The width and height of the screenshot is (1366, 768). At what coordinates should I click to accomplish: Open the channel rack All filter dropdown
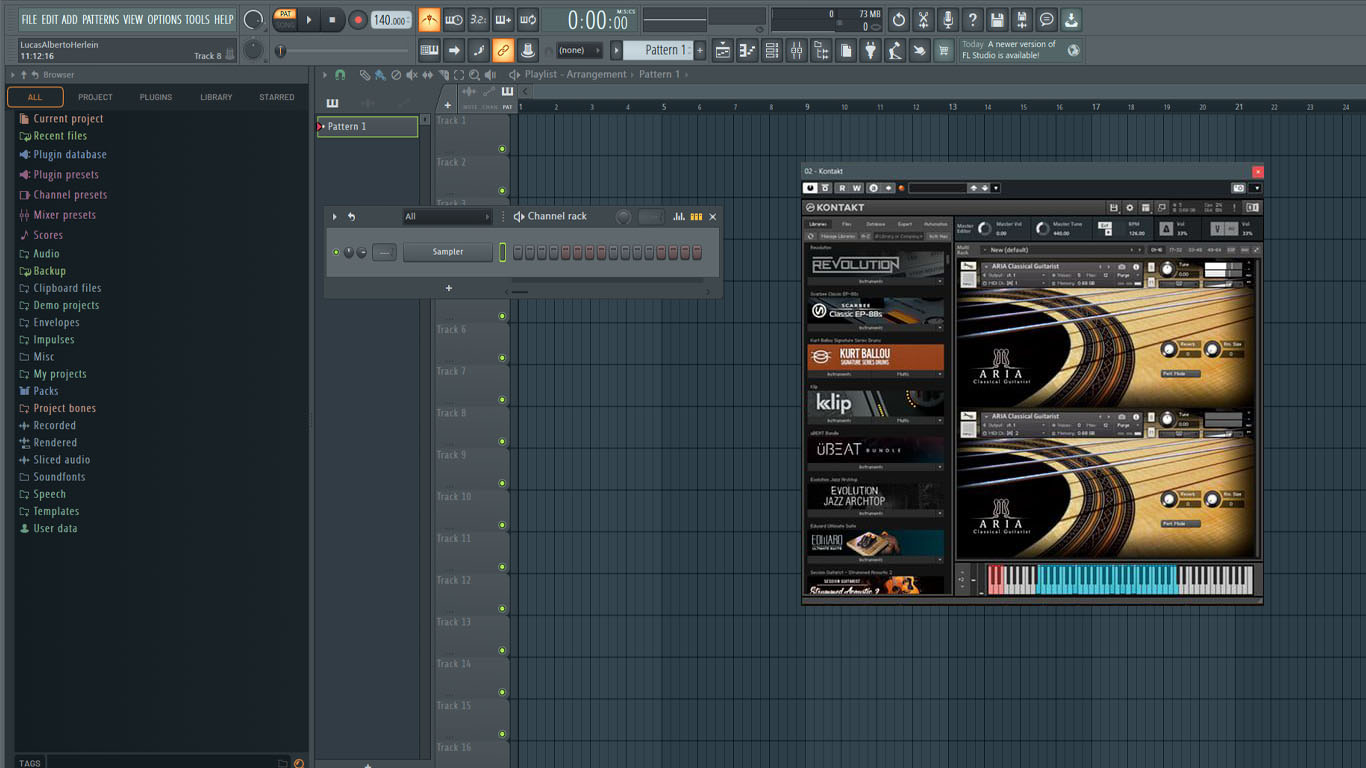pyautogui.click(x=447, y=216)
